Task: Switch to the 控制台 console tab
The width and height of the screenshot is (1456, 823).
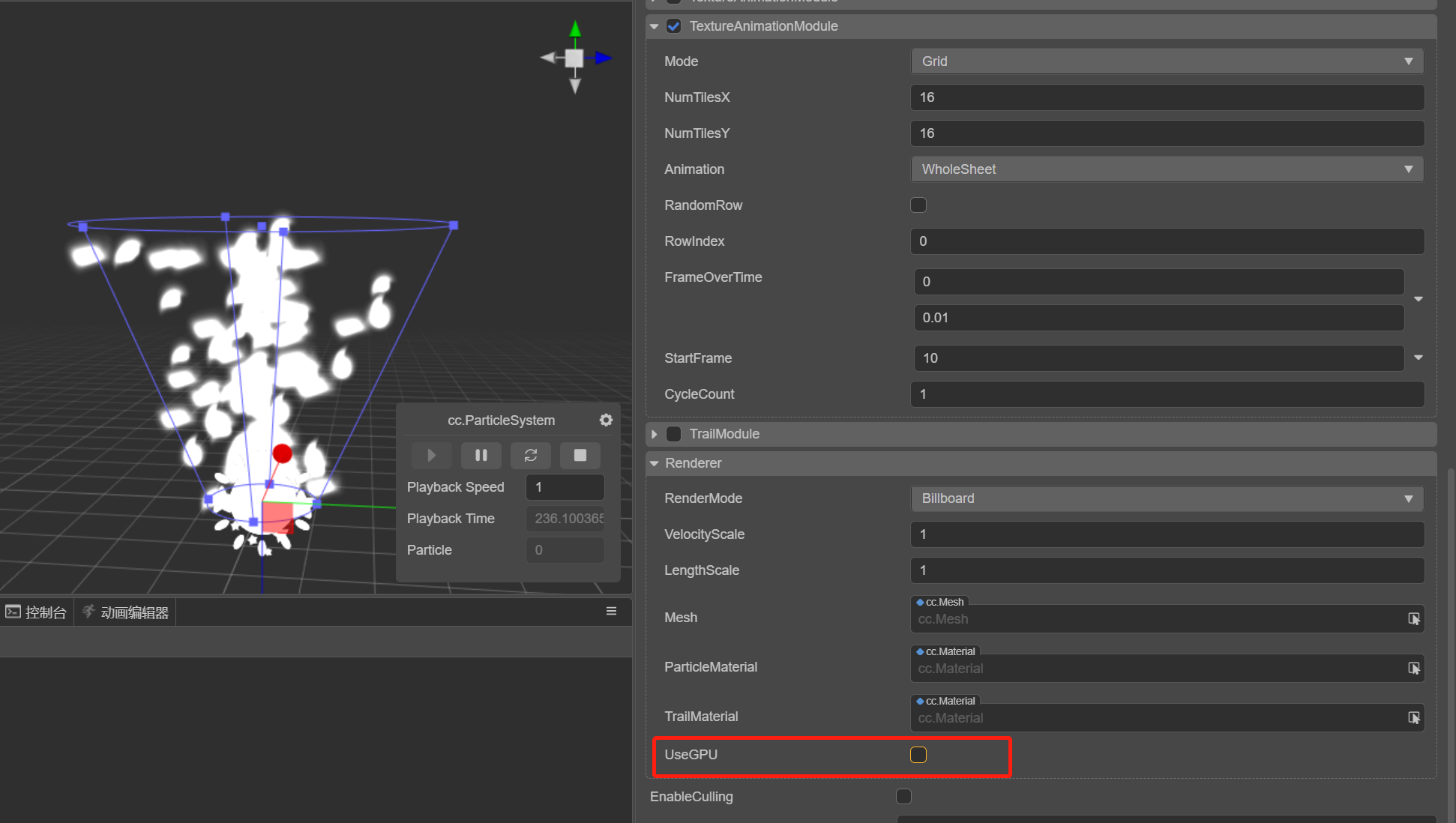Action: tap(37, 612)
